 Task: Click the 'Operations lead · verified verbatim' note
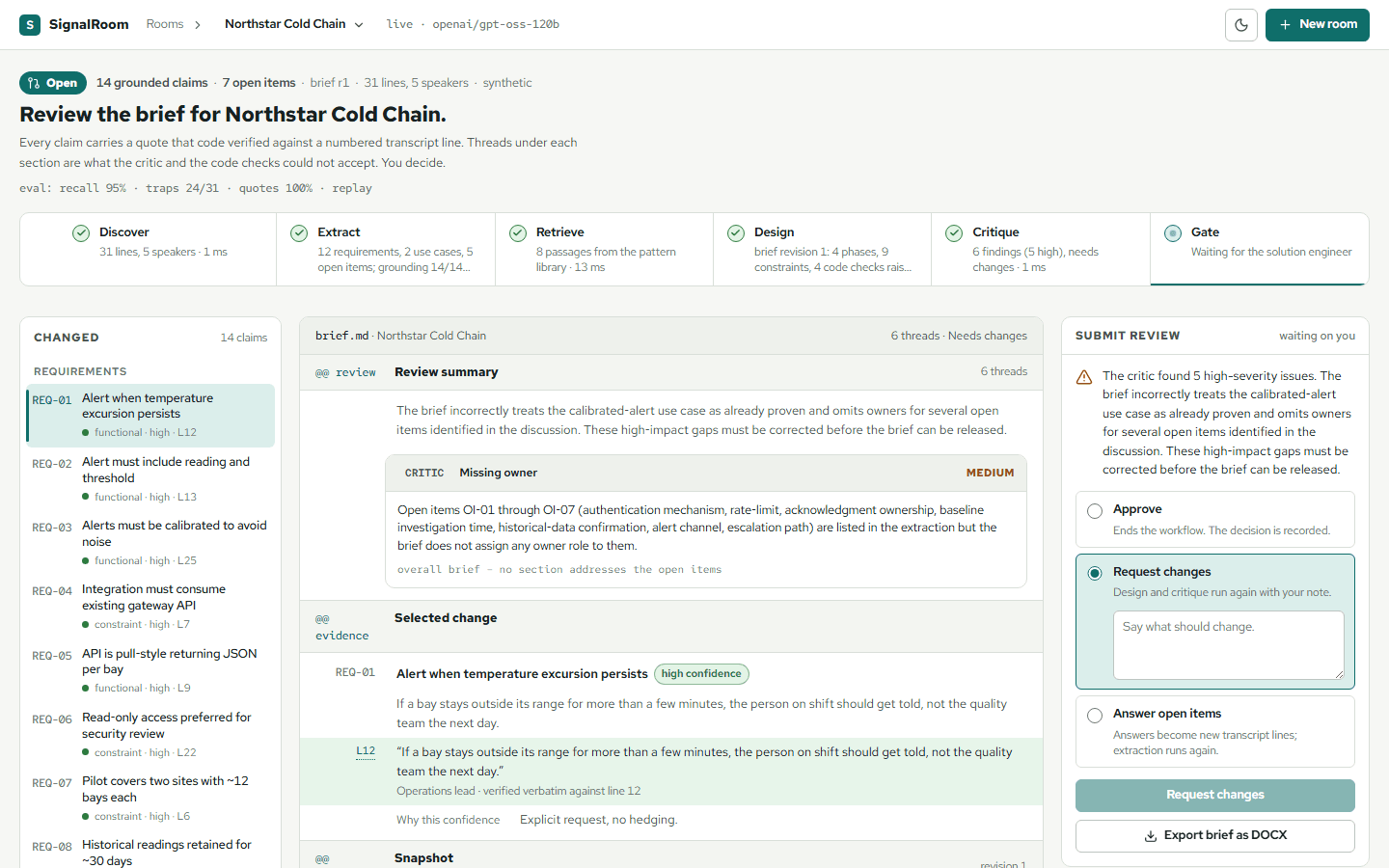(x=518, y=791)
